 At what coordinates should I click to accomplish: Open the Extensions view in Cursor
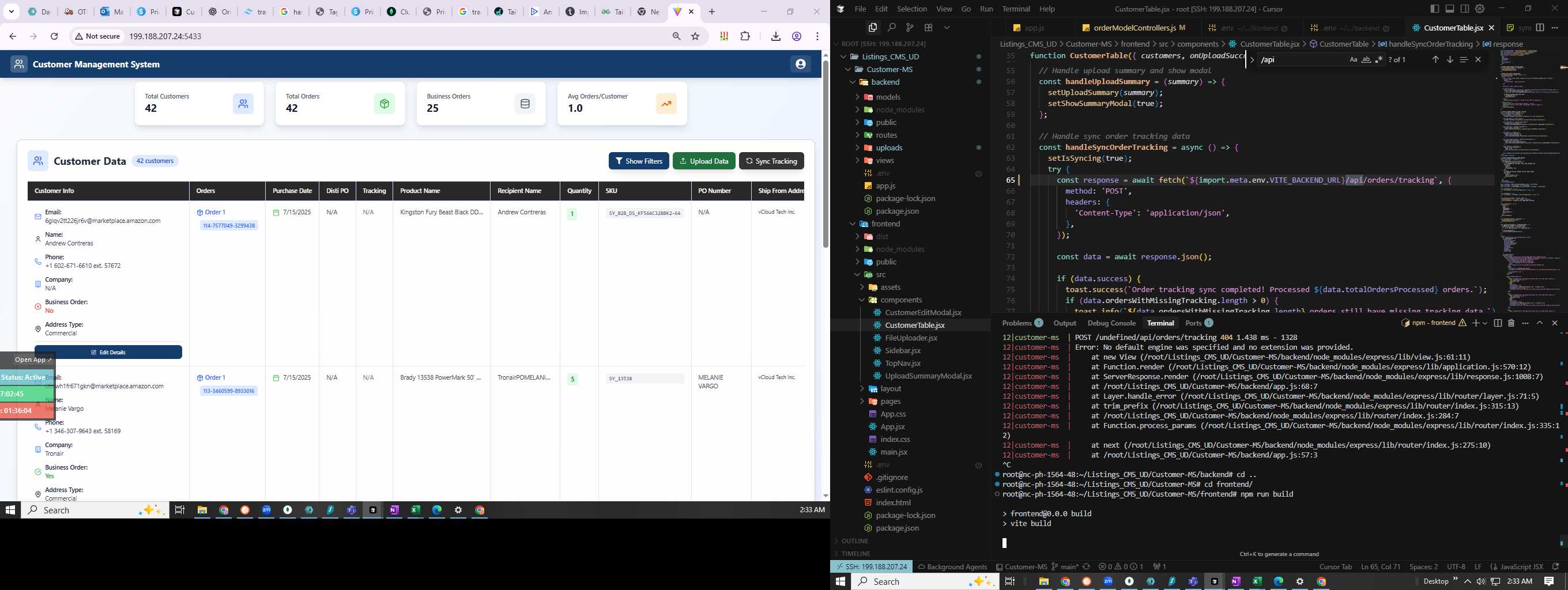[x=928, y=28]
